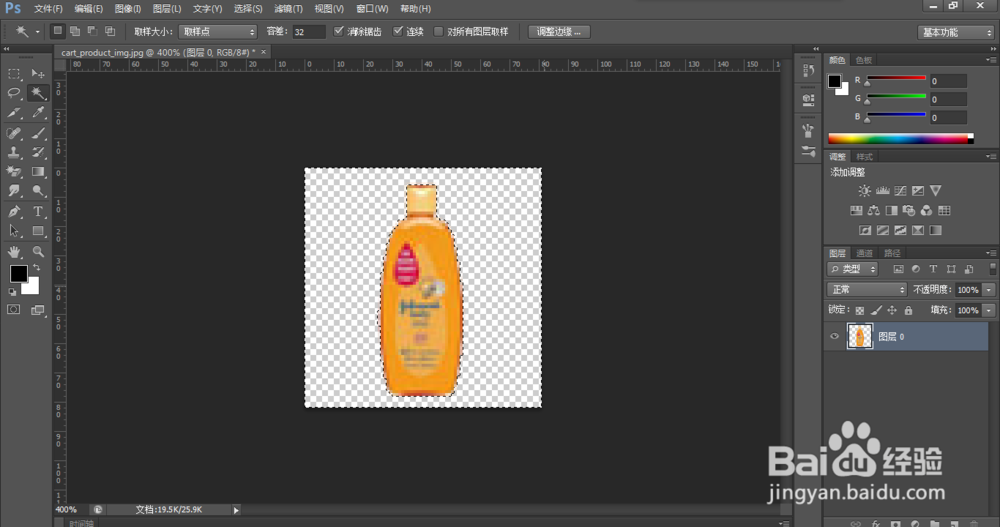Click the 调整边缘 Refine Edge button
1000x527 pixels.
click(x=559, y=32)
